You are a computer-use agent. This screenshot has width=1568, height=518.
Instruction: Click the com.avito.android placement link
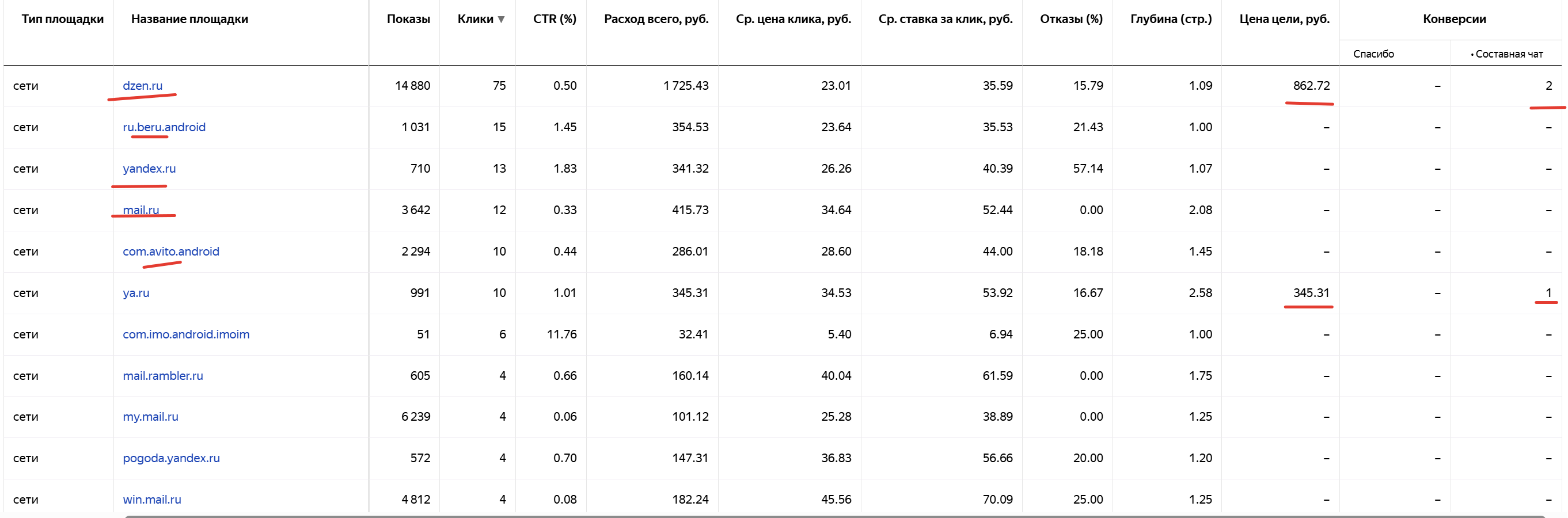(x=170, y=252)
